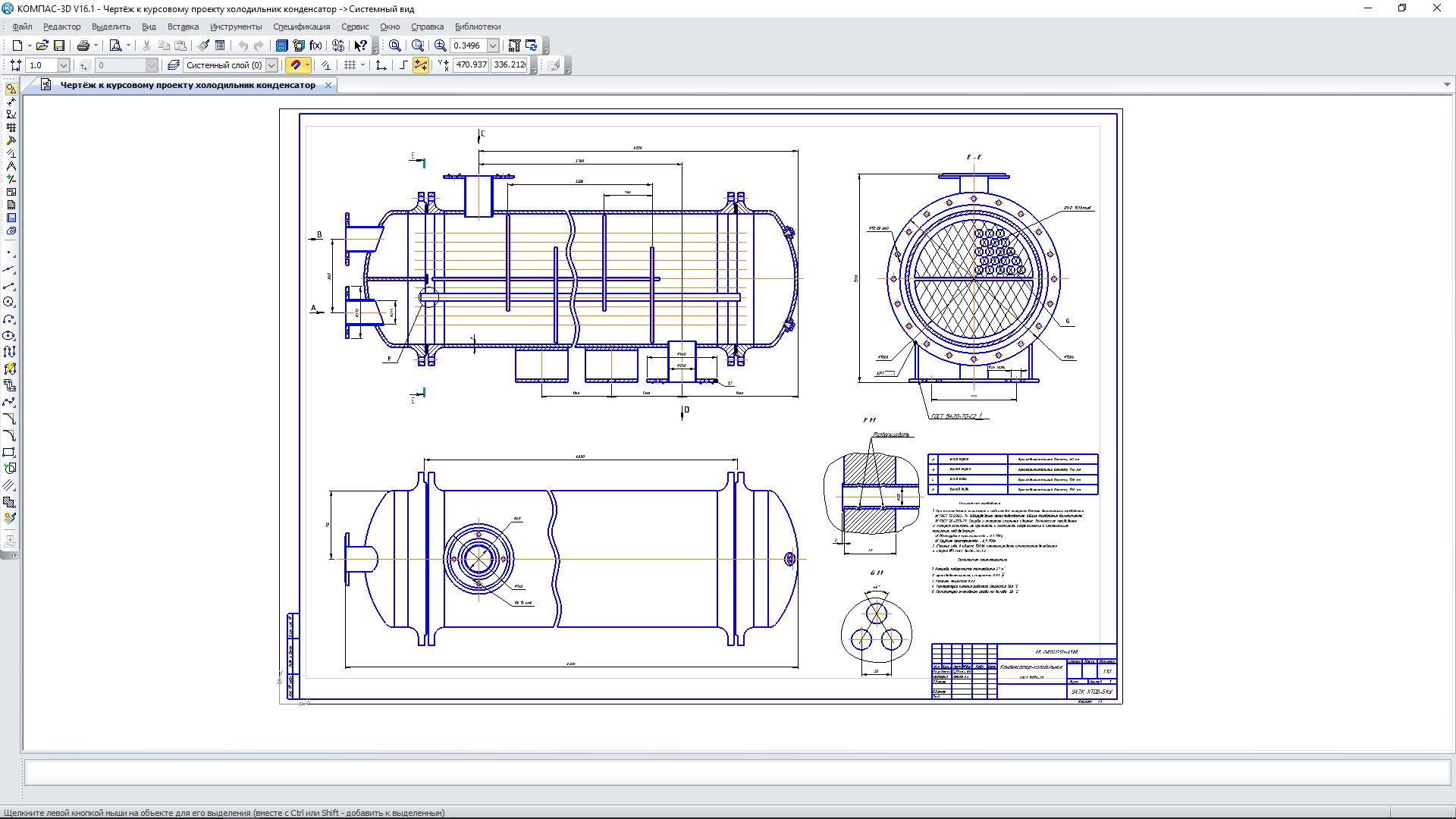Click the X coordinate field 470.937

(471, 65)
